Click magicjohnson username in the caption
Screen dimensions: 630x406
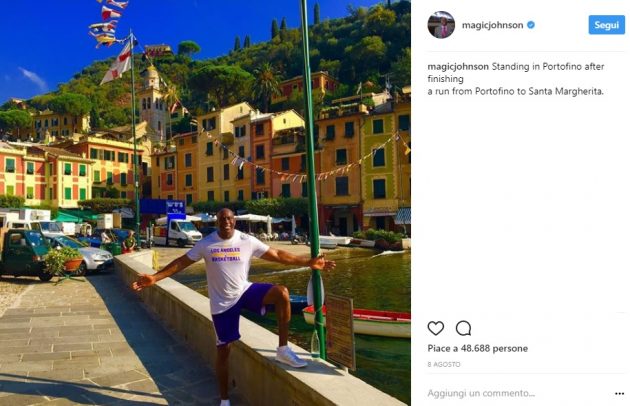click(x=458, y=66)
